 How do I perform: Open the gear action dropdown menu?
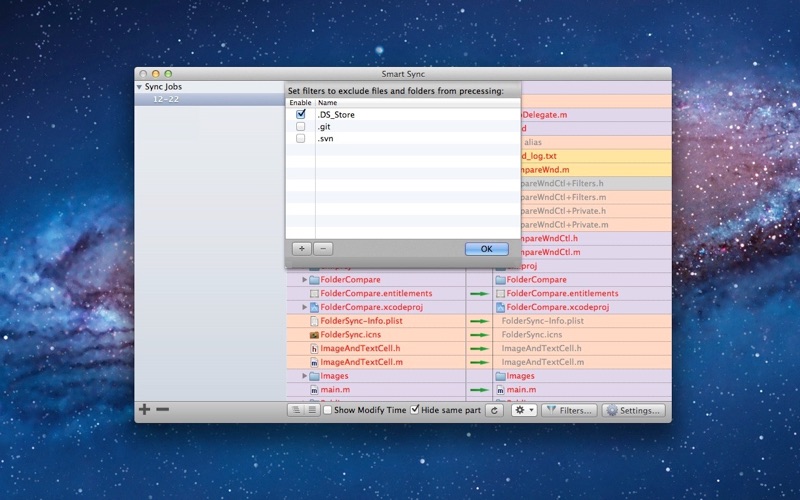pos(524,410)
